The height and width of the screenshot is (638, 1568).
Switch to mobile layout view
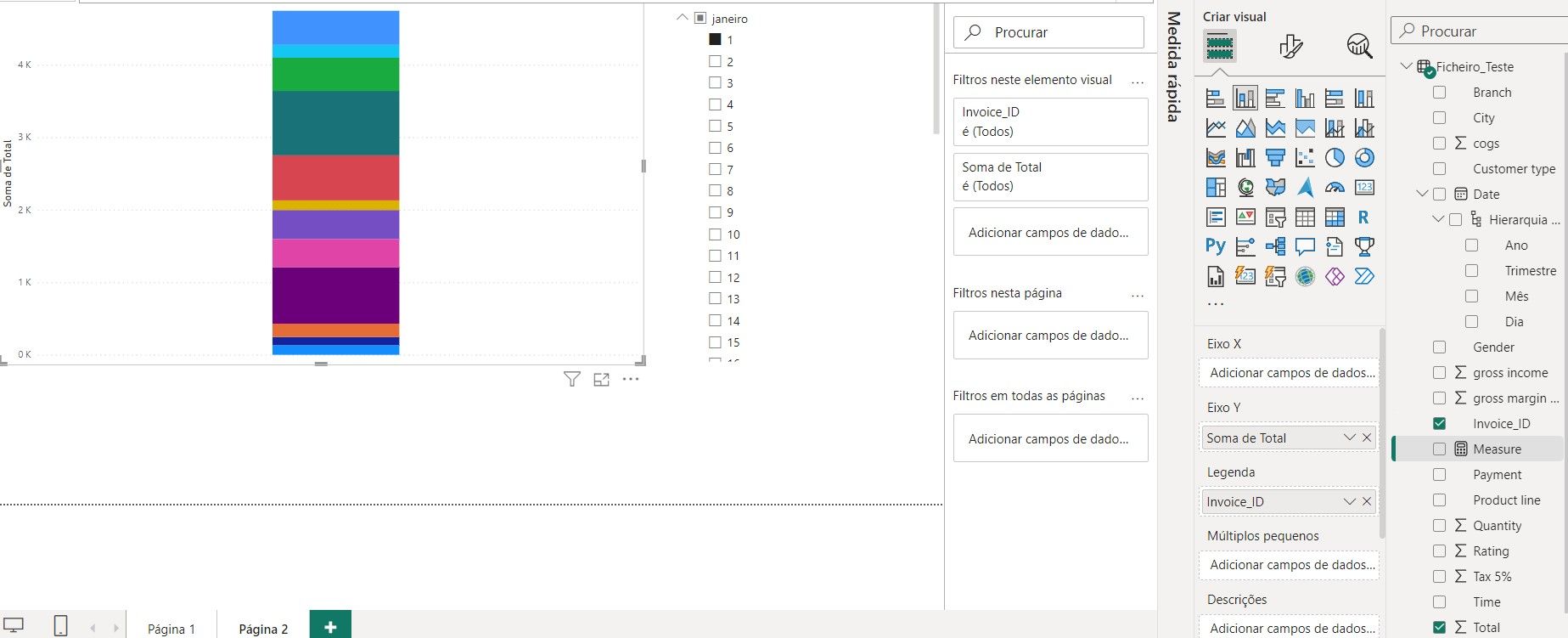tap(60, 626)
